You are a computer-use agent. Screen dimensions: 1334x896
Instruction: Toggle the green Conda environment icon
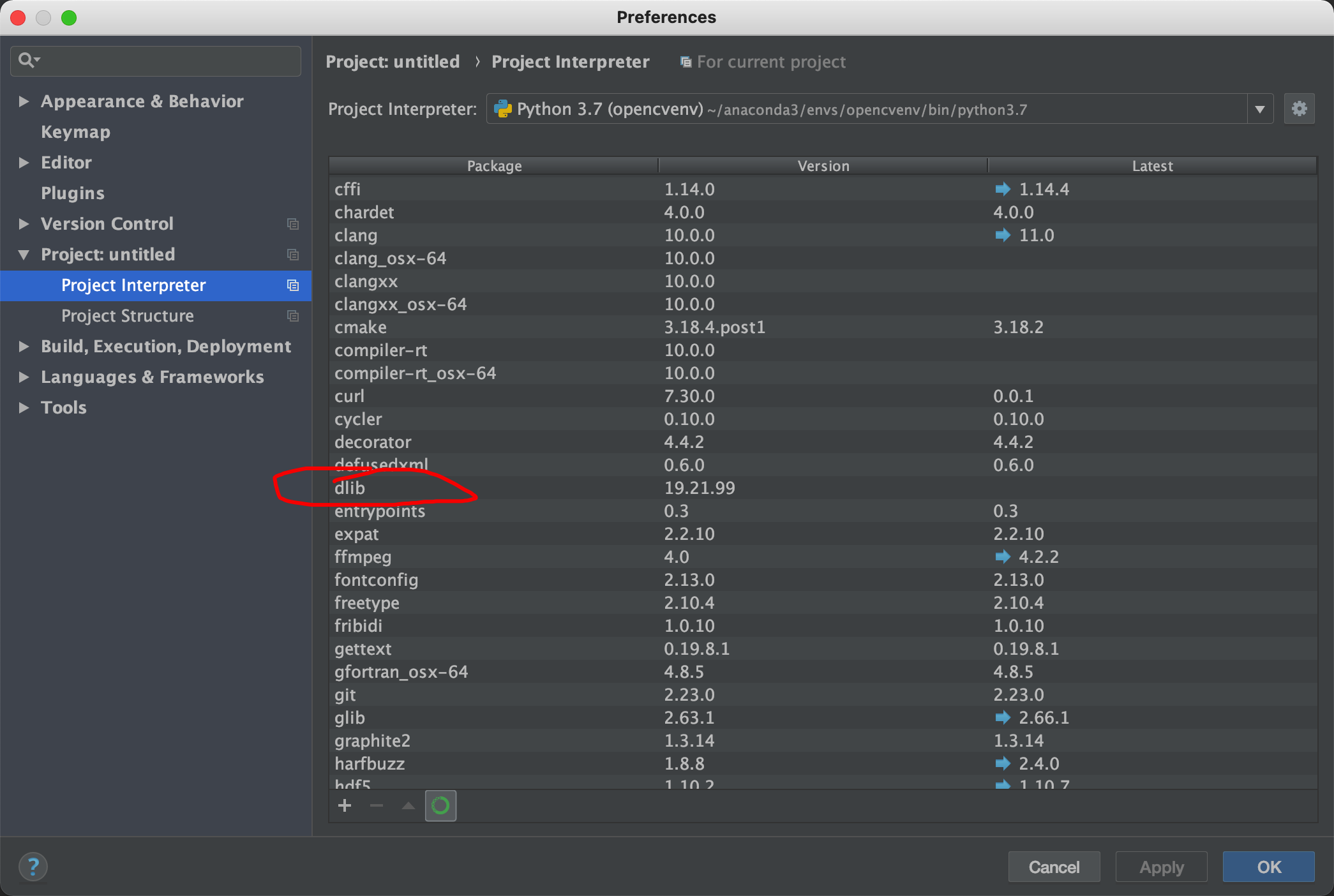[x=440, y=805]
